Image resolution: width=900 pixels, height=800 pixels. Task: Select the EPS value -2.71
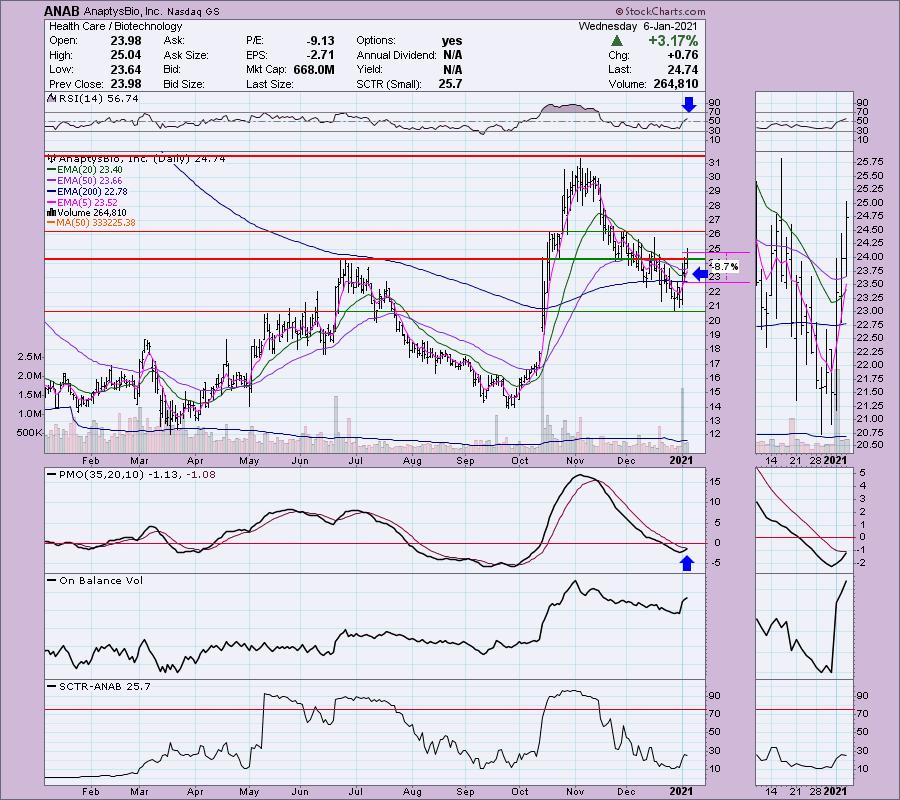[320, 55]
